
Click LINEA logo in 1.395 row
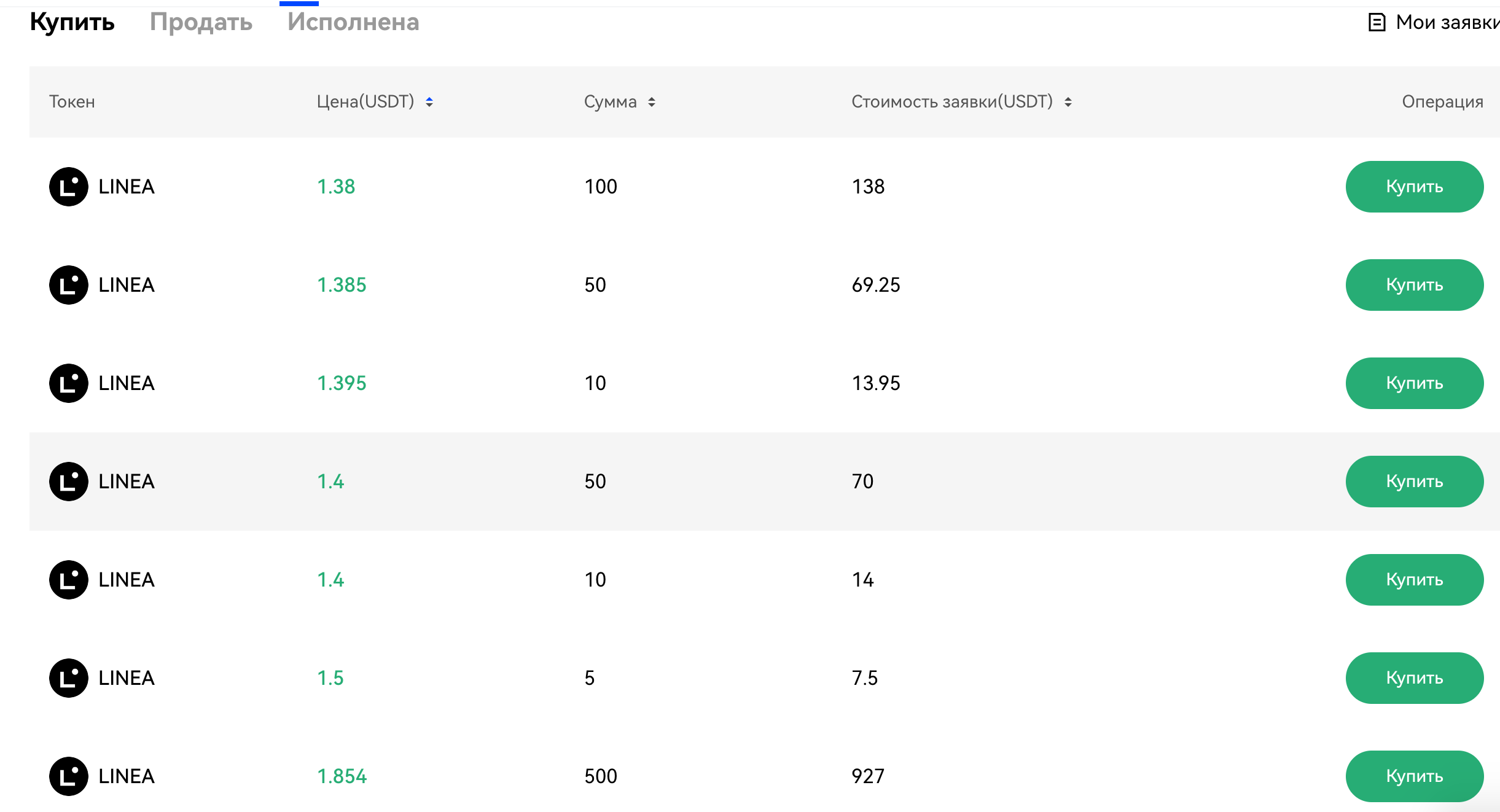pyautogui.click(x=69, y=383)
